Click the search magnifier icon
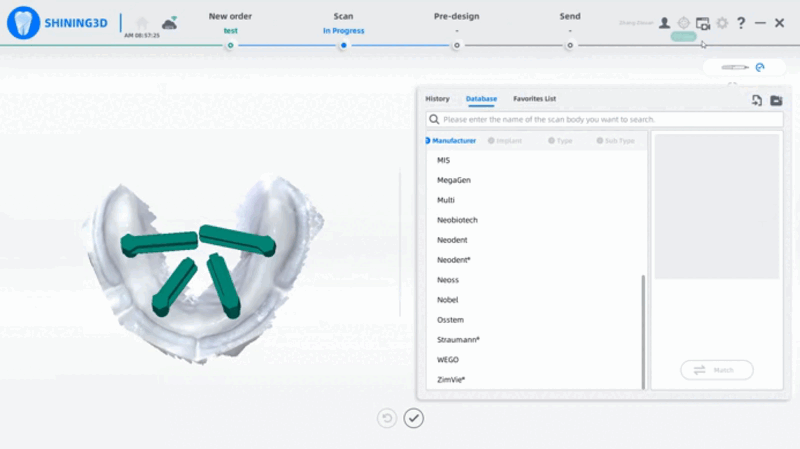The width and height of the screenshot is (800, 449). click(x=434, y=119)
